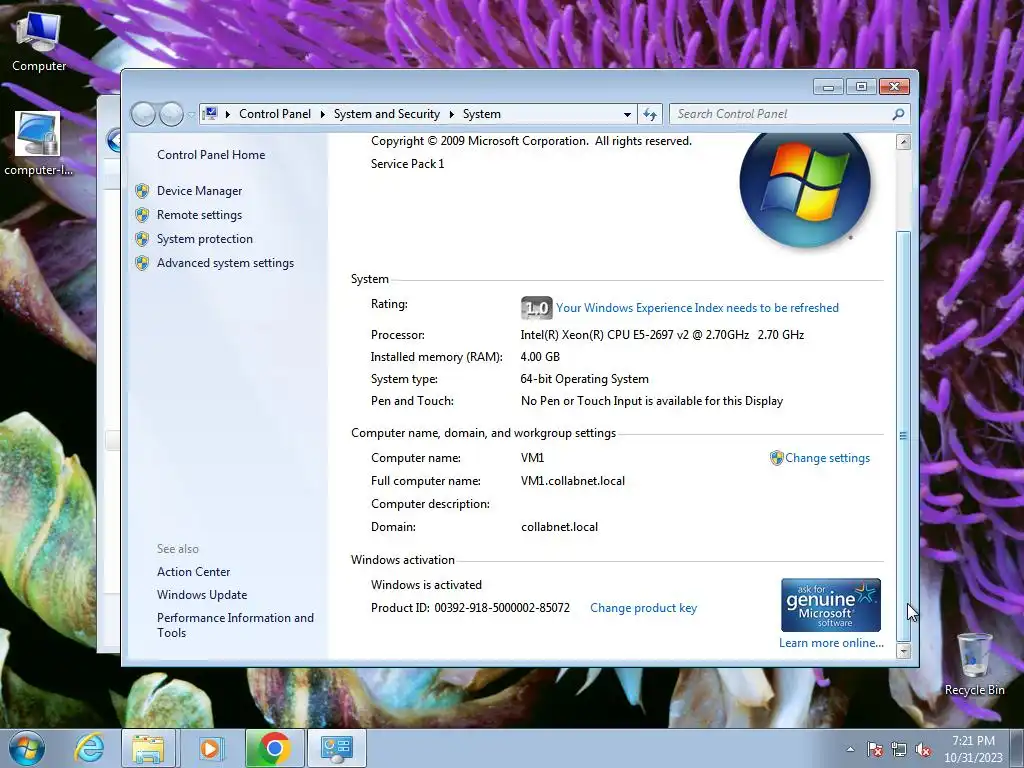Show hidden system tray icons
The width and height of the screenshot is (1024, 768).
pyautogui.click(x=850, y=749)
